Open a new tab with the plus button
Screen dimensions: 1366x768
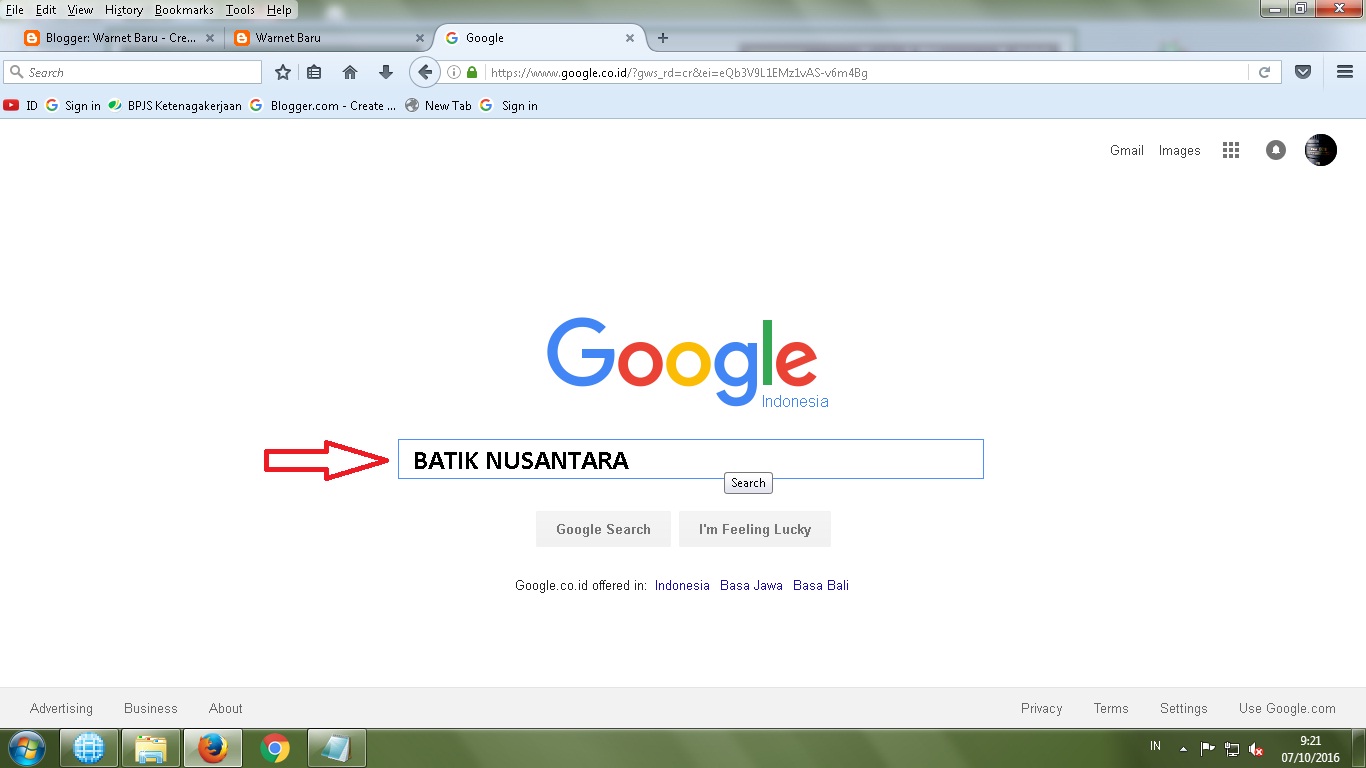(x=662, y=38)
